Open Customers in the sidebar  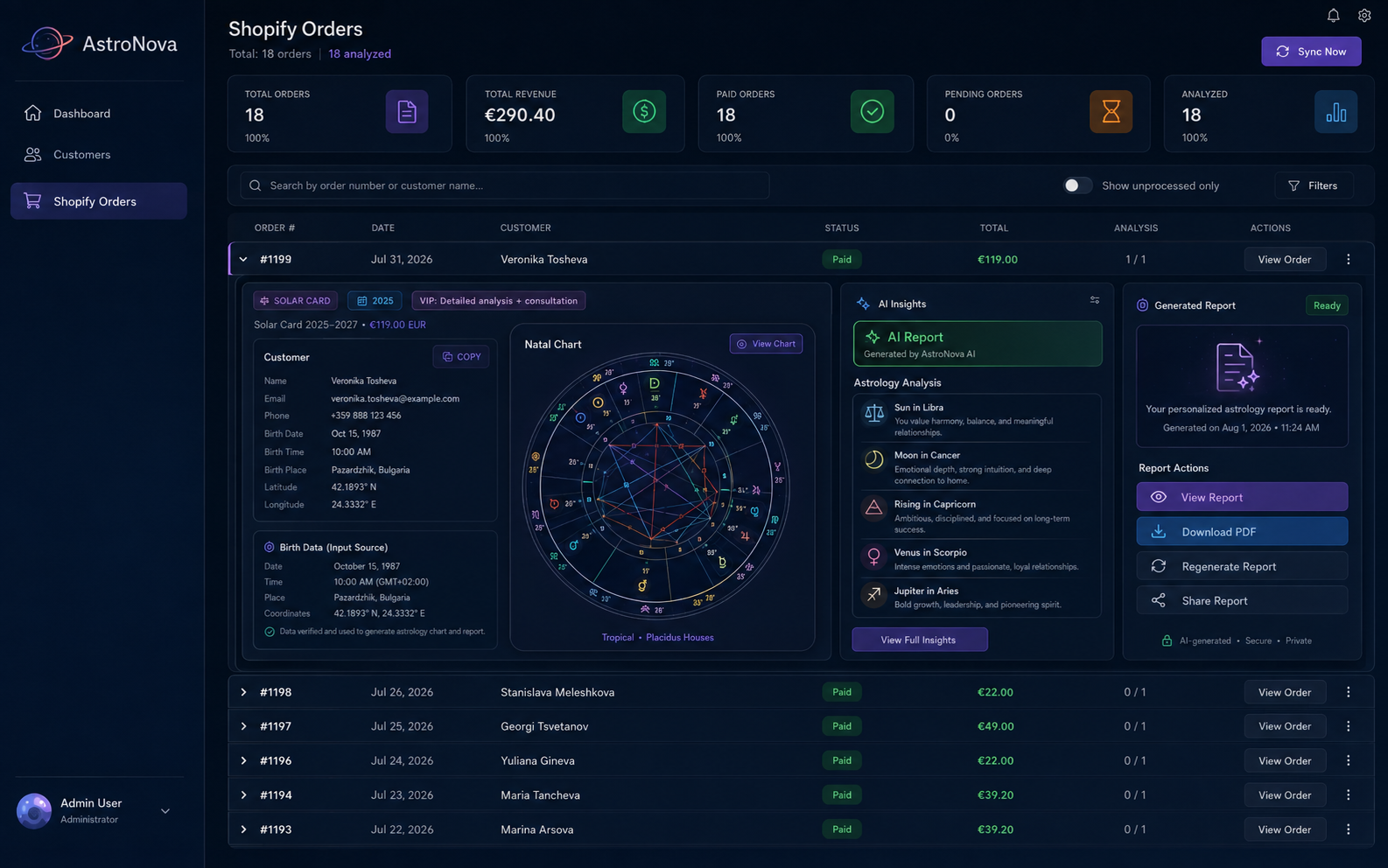[99, 155]
